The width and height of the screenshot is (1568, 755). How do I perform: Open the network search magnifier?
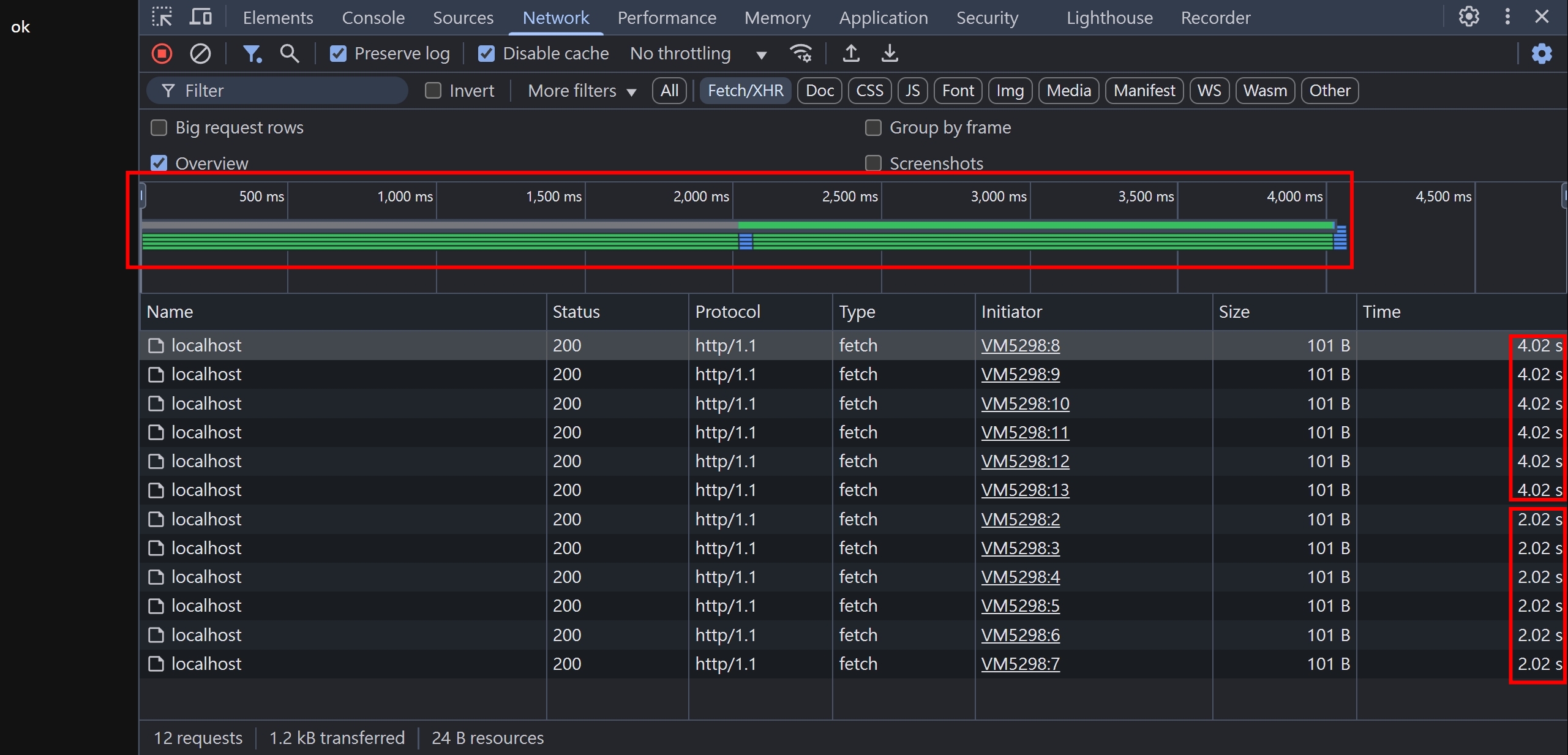[x=290, y=54]
